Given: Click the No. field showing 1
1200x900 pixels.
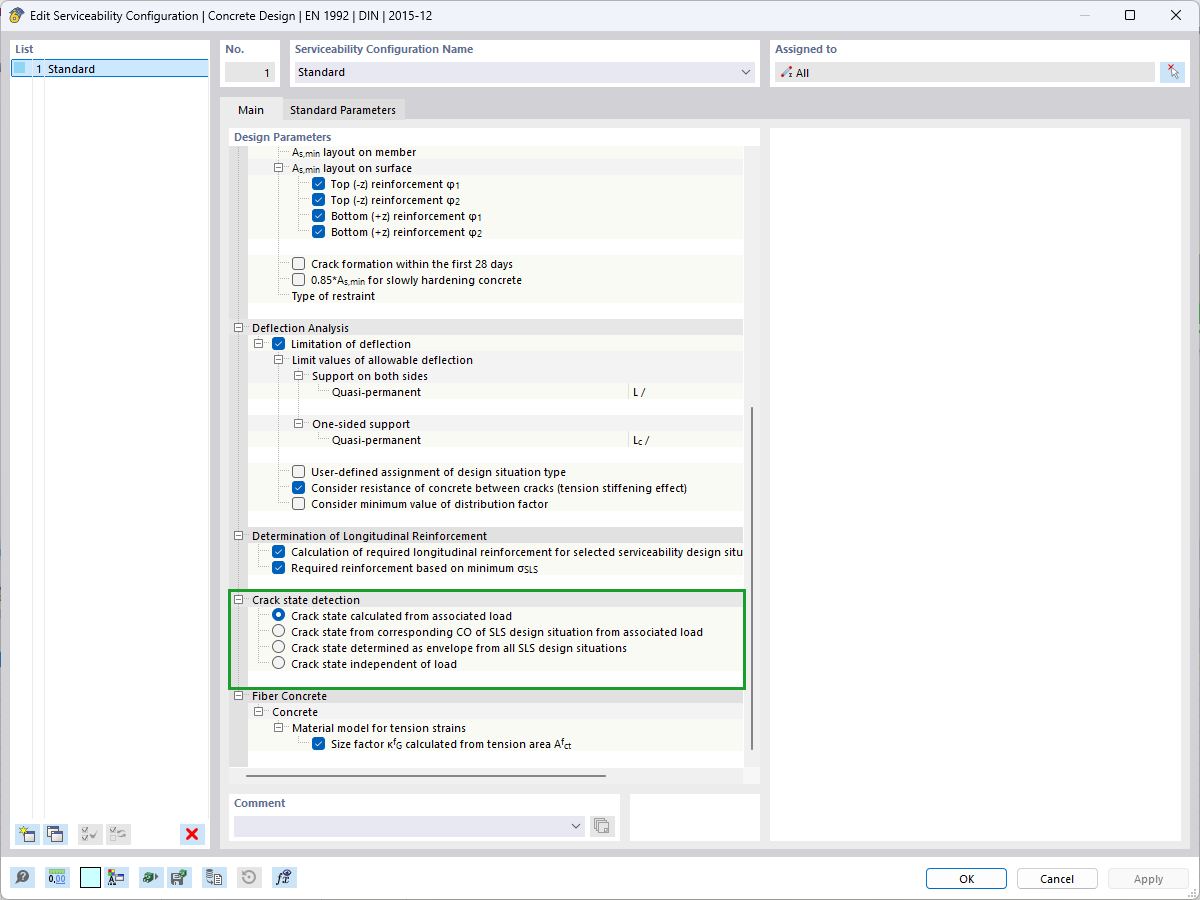Looking at the screenshot, I should [x=248, y=72].
